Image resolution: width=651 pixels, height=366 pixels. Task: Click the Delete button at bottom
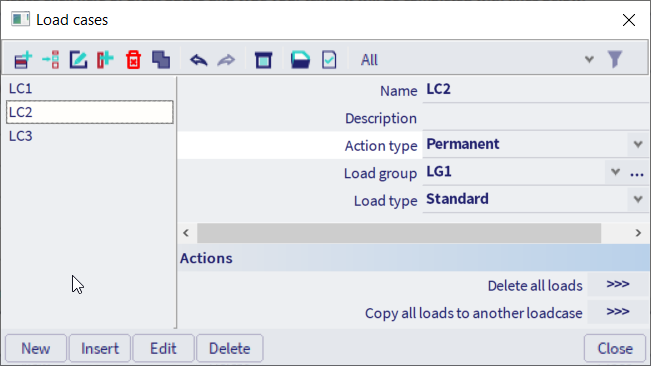(x=230, y=348)
